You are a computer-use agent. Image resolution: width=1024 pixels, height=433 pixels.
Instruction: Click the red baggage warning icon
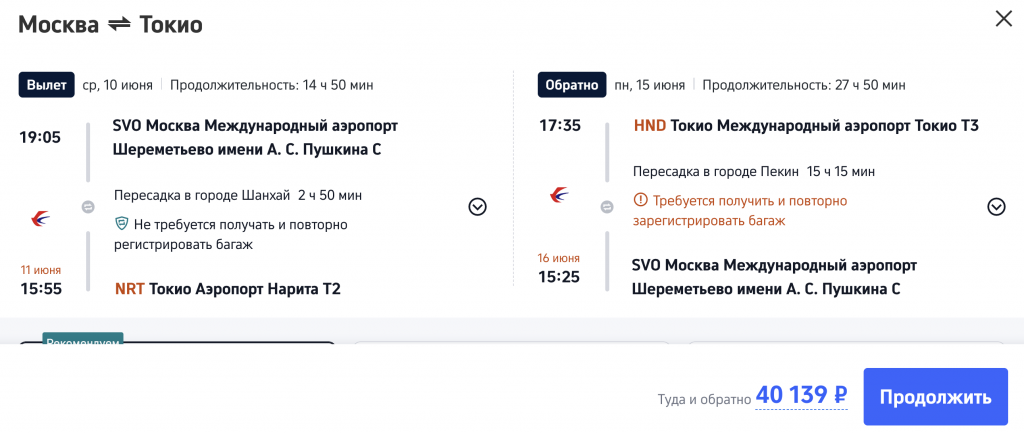point(641,201)
